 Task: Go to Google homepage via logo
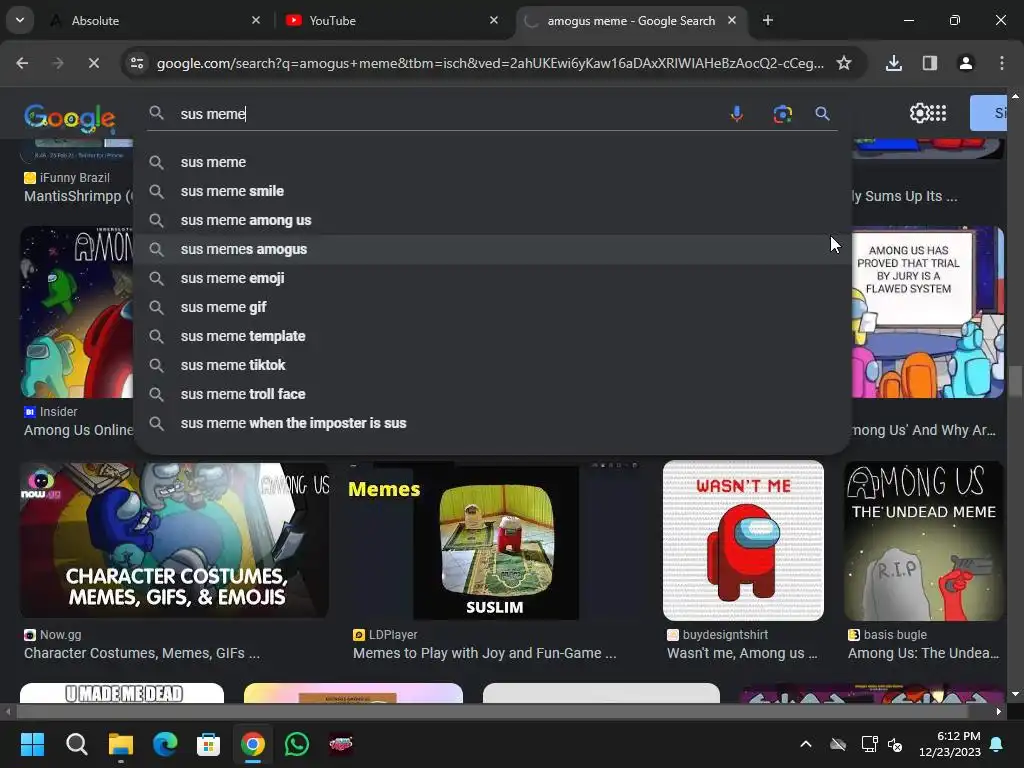point(70,117)
